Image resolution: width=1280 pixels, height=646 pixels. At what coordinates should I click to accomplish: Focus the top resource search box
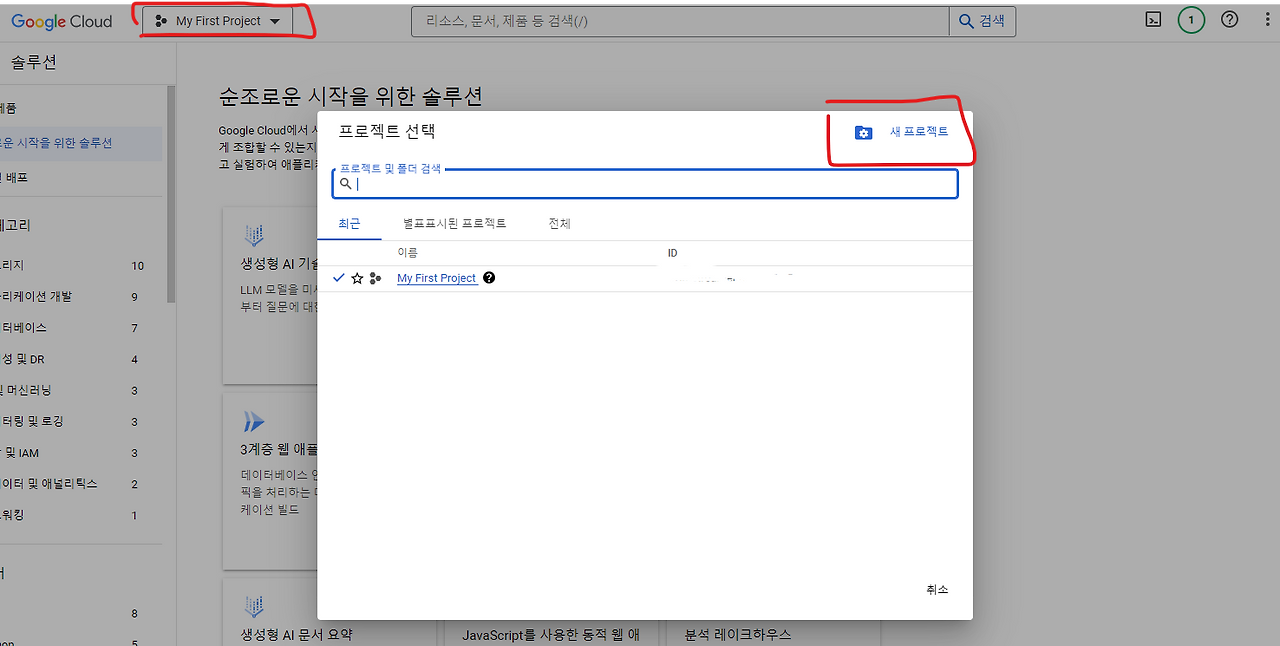(680, 21)
